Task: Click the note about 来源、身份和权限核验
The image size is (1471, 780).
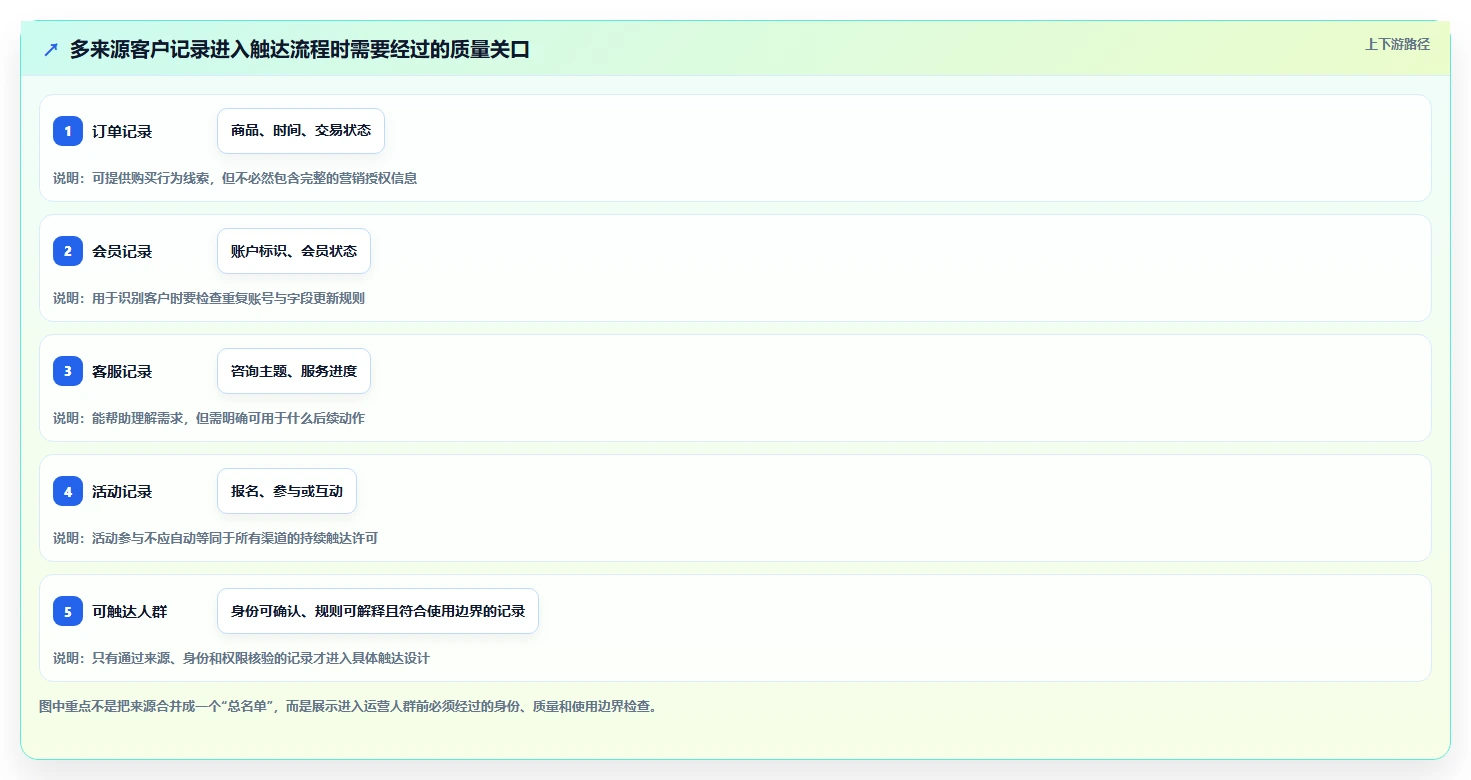Action: [x=241, y=658]
